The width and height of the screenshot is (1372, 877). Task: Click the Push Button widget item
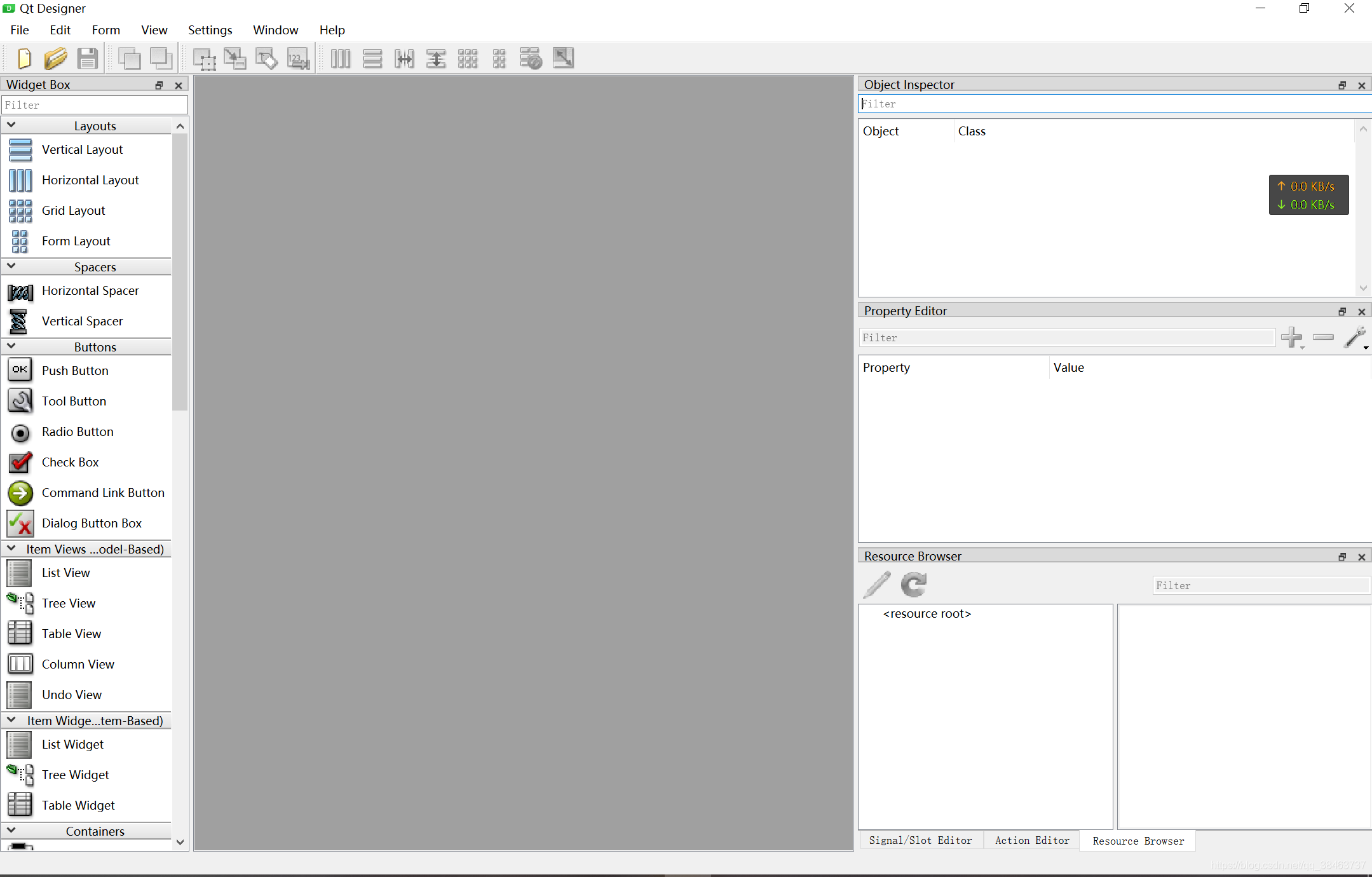coord(75,371)
